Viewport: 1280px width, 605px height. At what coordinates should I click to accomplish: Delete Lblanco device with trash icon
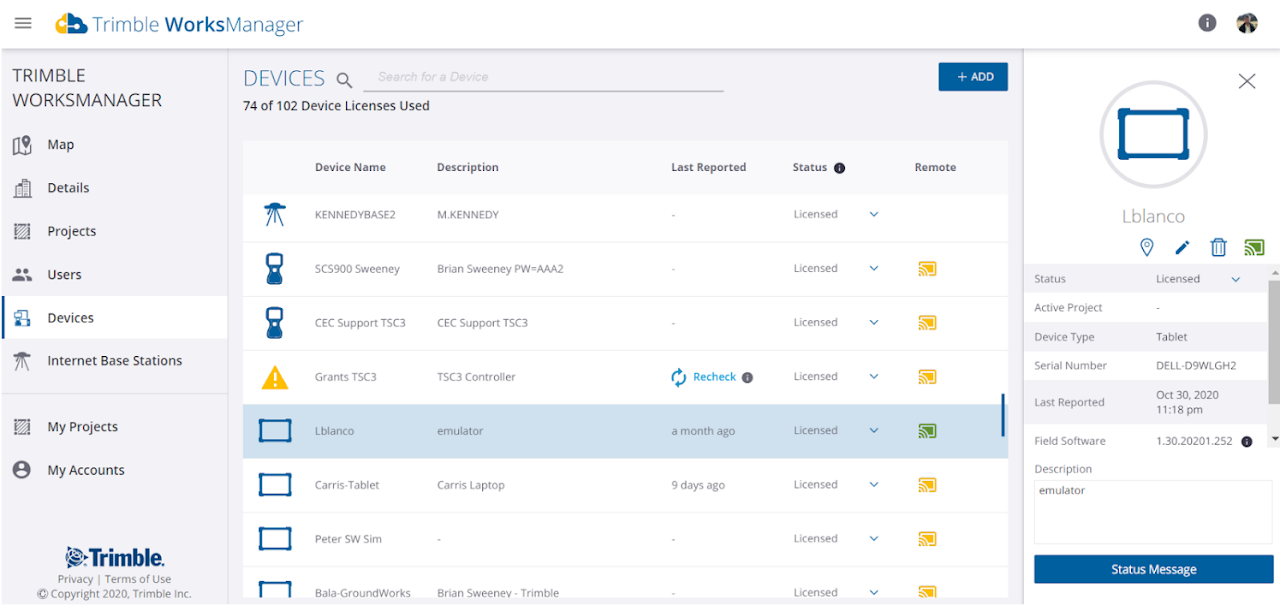(x=1218, y=247)
